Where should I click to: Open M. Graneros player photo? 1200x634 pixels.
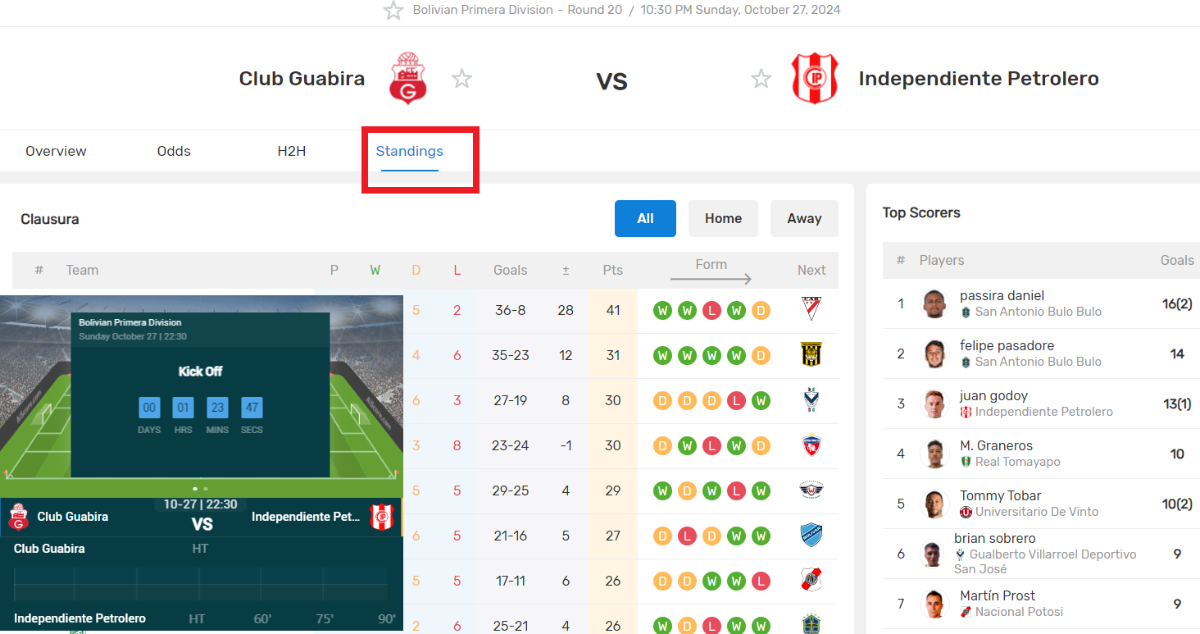click(935, 454)
